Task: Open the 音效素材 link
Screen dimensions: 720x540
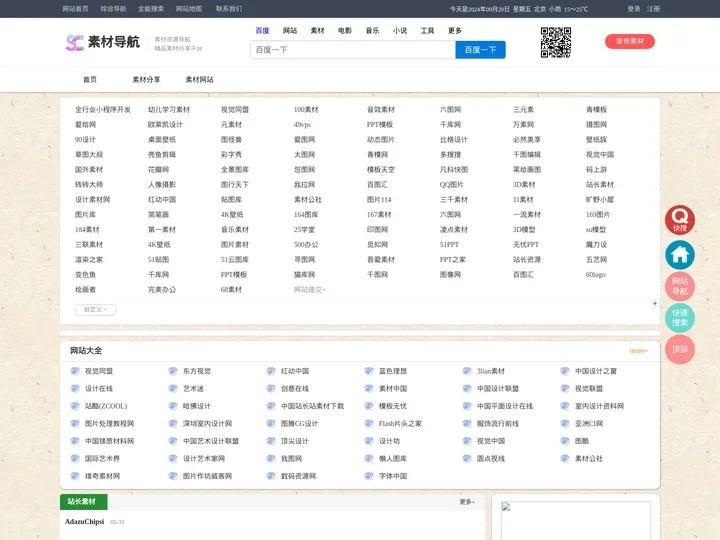Action: pyautogui.click(x=381, y=110)
